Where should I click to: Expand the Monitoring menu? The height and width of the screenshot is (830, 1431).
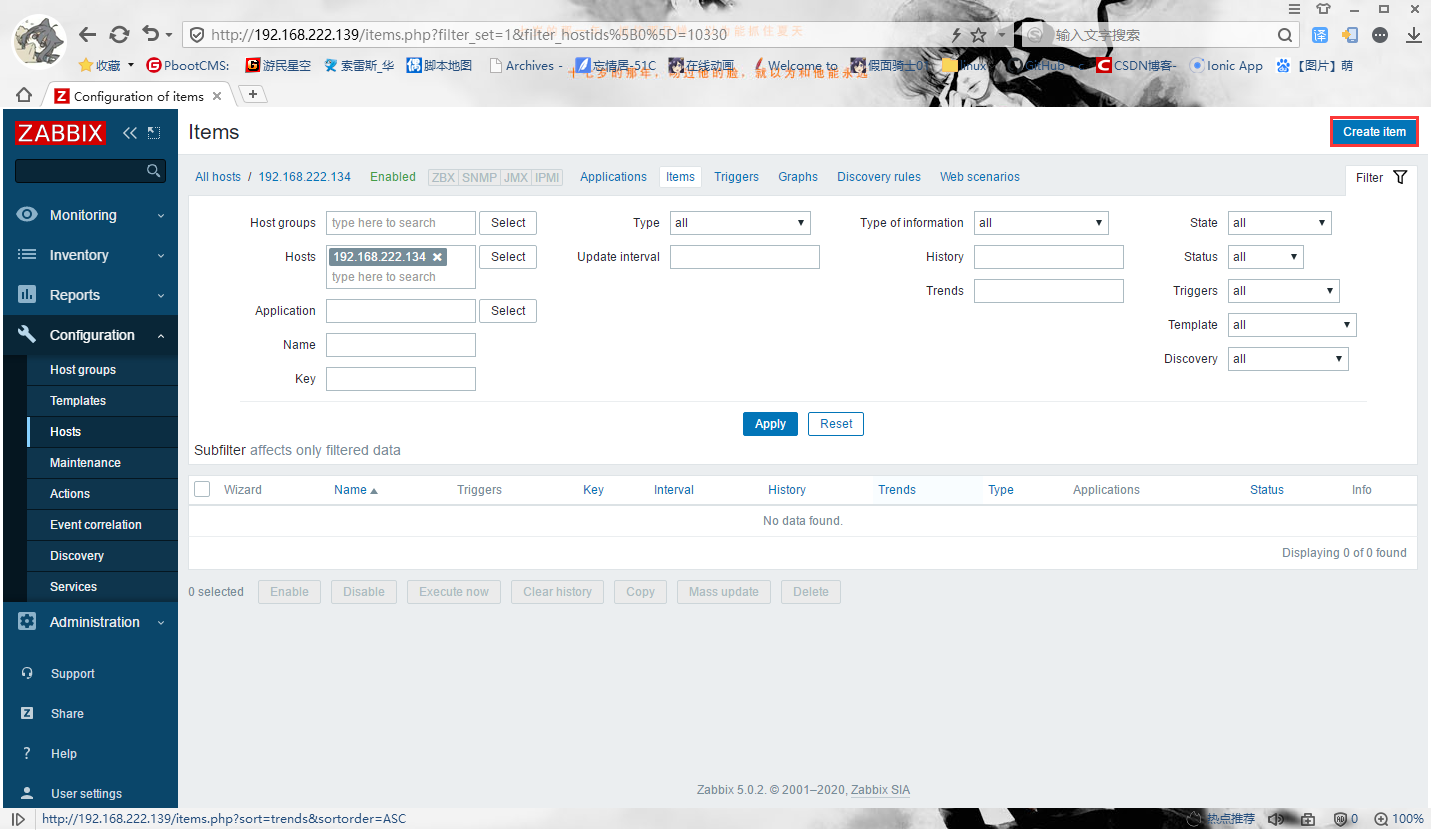90,215
